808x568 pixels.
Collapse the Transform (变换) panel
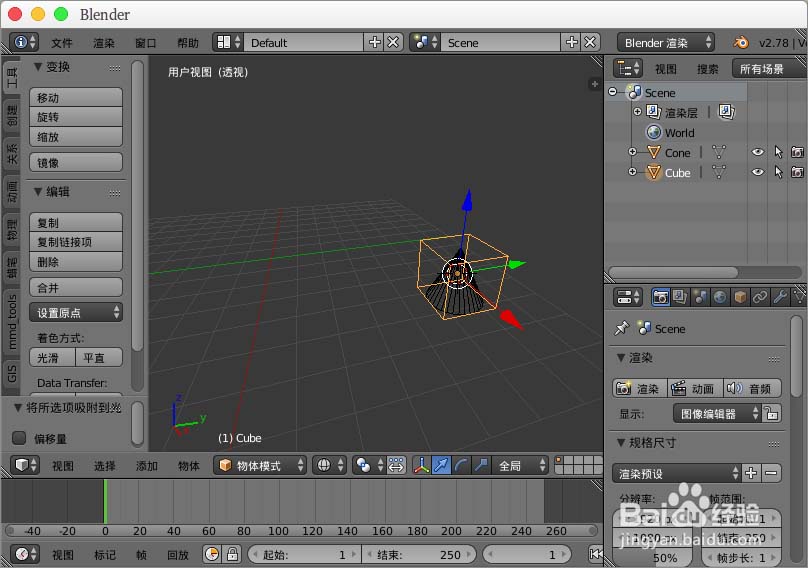pyautogui.click(x=38, y=66)
